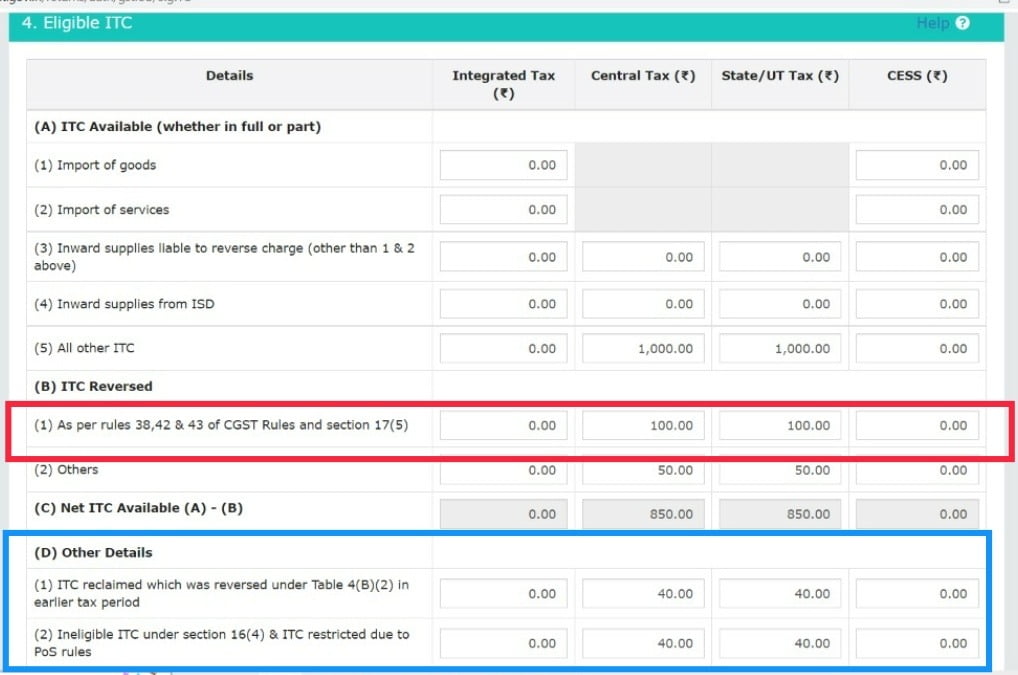Image resolution: width=1018 pixels, height=675 pixels.
Task: Open the Help link in Eligible ITC header
Action: 932,23
